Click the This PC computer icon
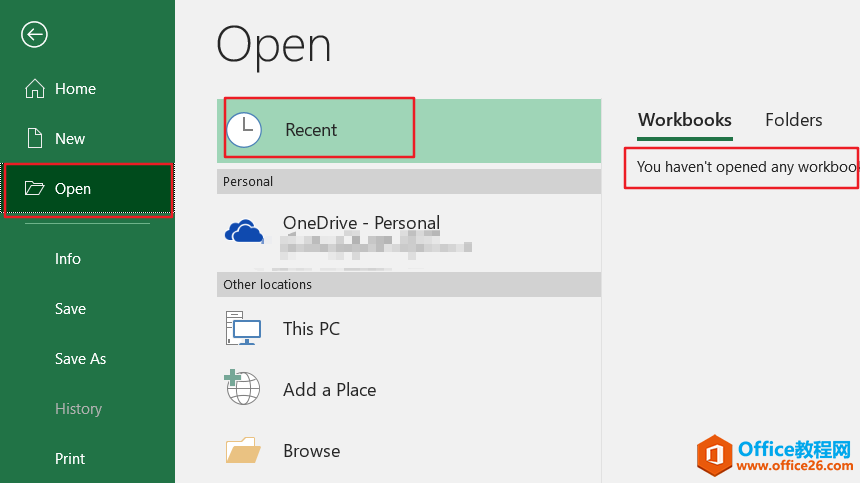This screenshot has height=483, width=860. pyautogui.click(x=243, y=328)
